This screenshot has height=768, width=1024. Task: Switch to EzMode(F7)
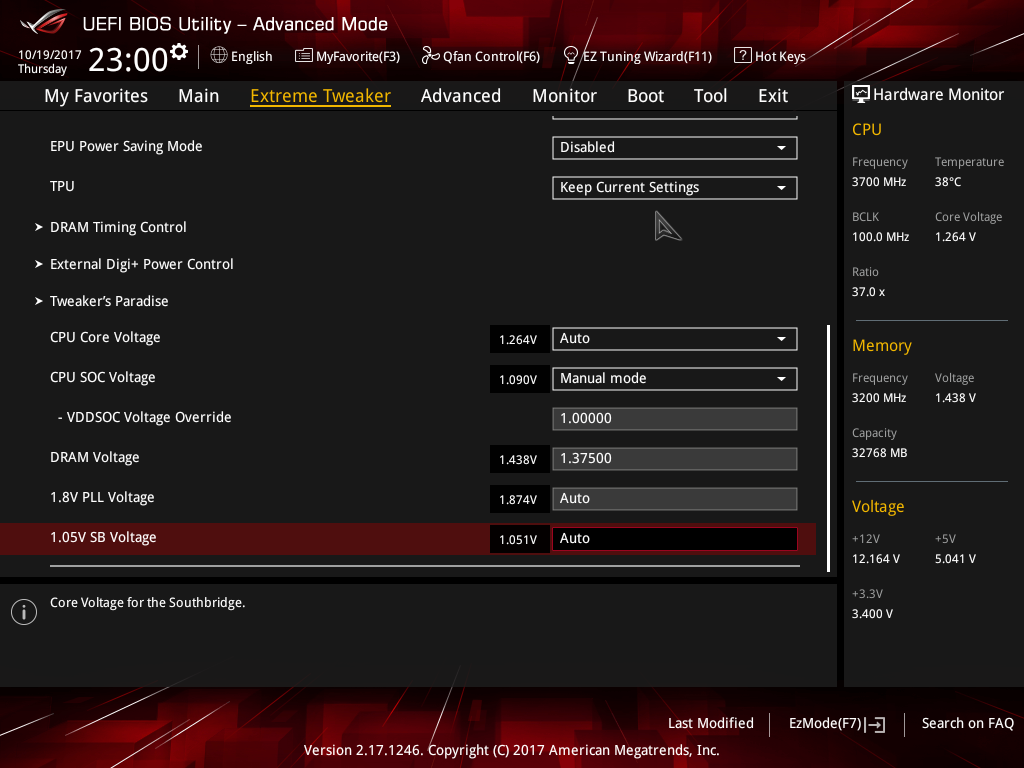point(837,724)
